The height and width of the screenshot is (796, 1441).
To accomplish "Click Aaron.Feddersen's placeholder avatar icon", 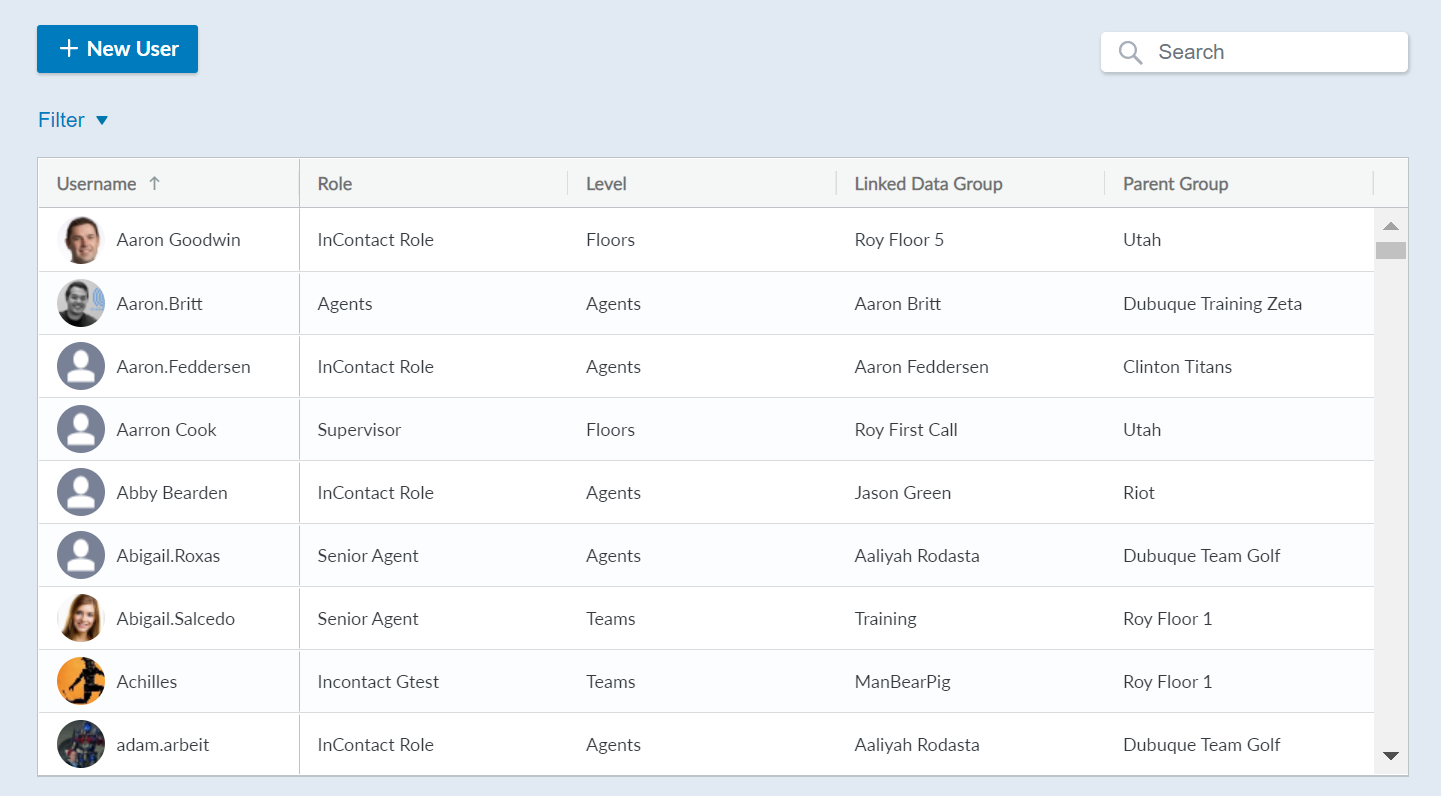I will [x=81, y=366].
